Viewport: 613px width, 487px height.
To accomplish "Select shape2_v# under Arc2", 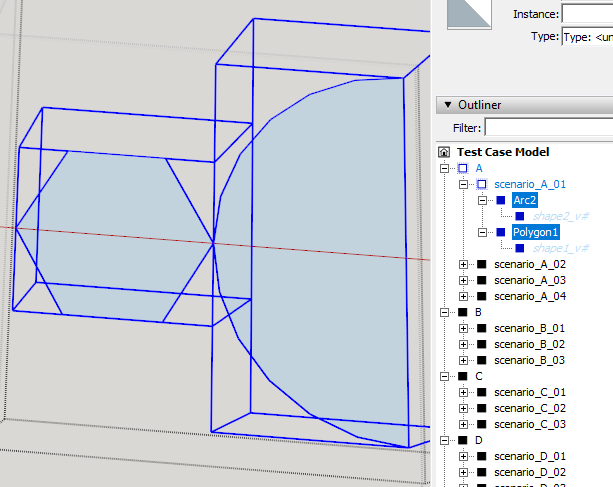I will tap(561, 216).
